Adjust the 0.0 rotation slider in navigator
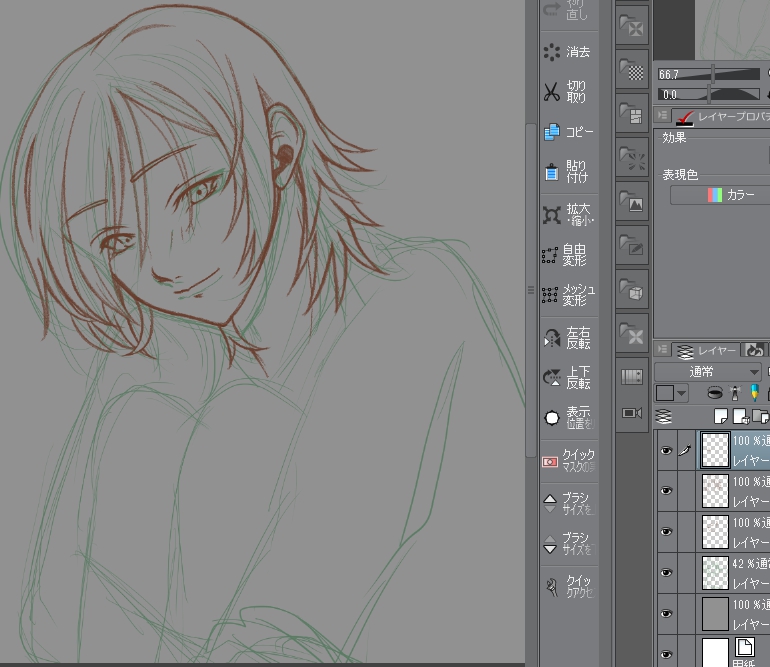The height and width of the screenshot is (667, 770). click(710, 94)
